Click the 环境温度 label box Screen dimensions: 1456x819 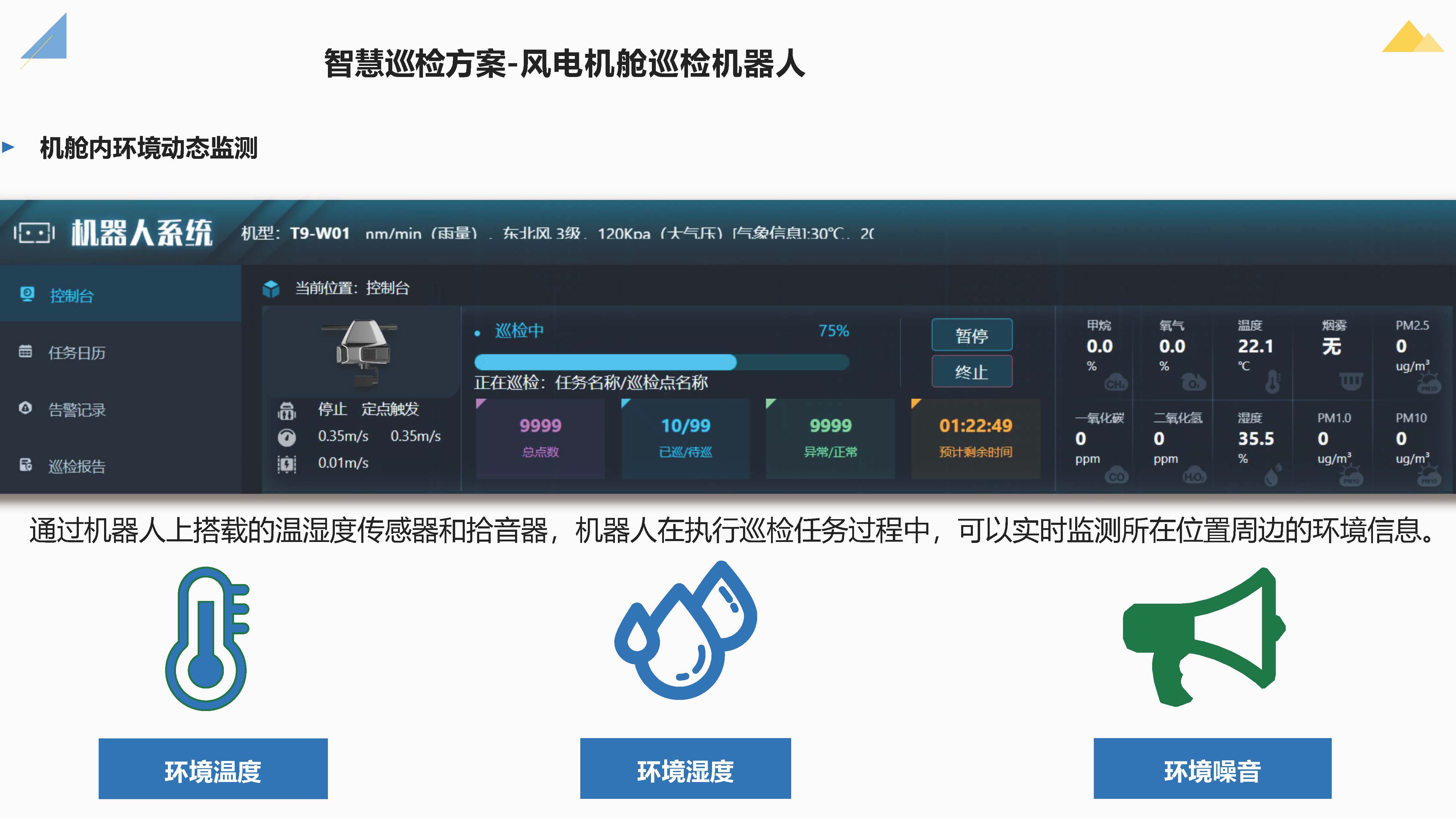[213, 769]
